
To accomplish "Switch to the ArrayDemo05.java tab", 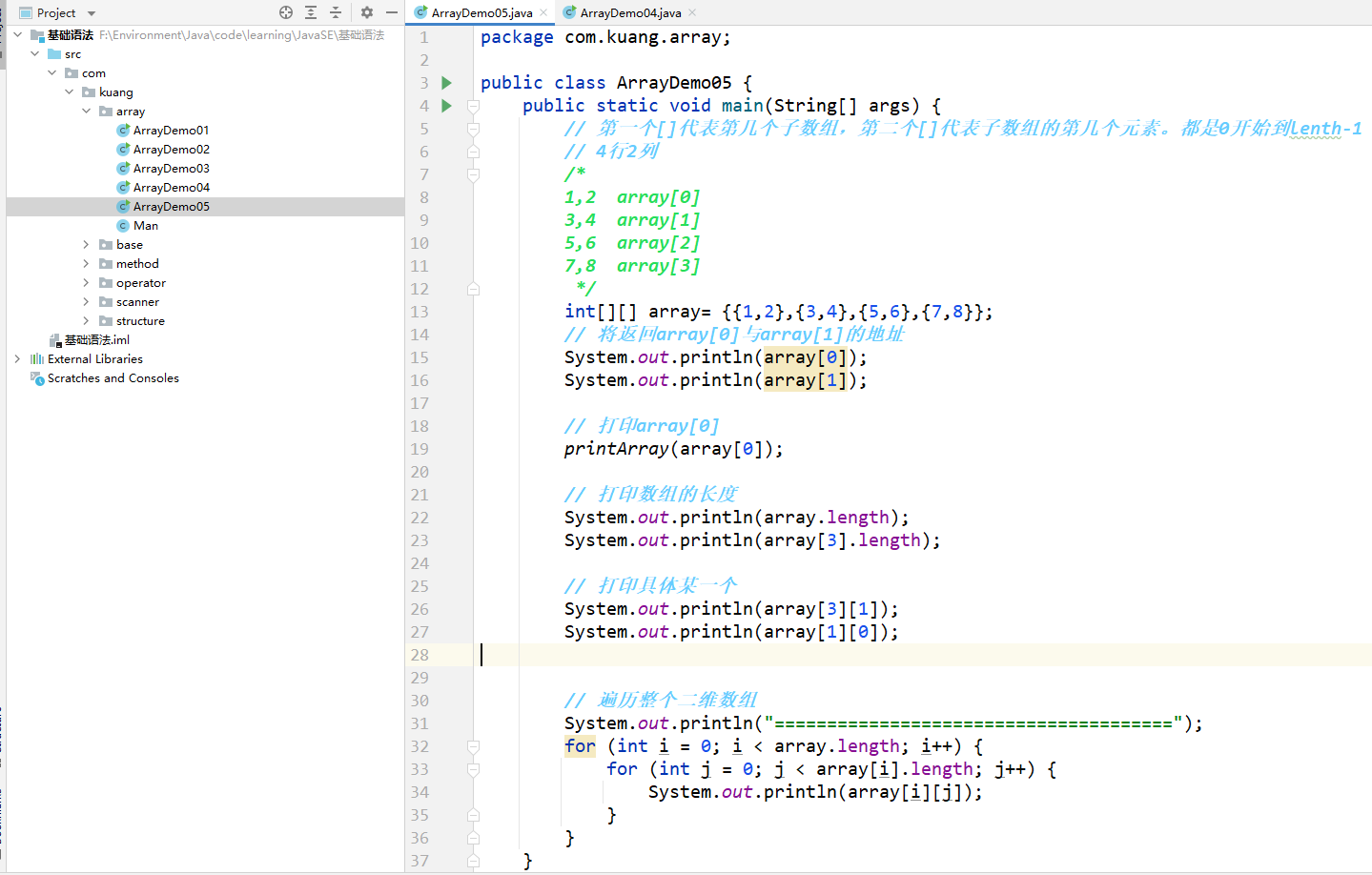I will (x=481, y=12).
